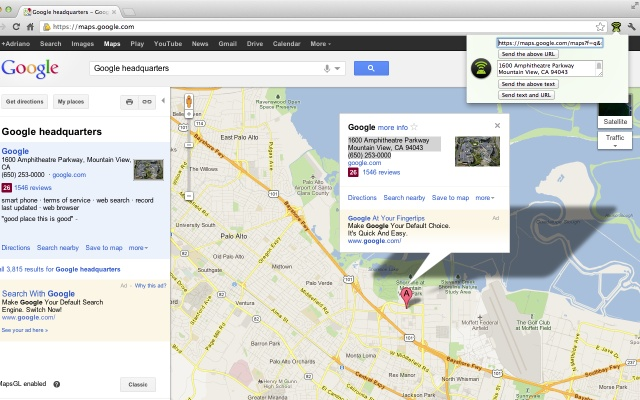Open Gmail from the Google bar
The width and height of the screenshot is (640, 400).
click(x=228, y=44)
